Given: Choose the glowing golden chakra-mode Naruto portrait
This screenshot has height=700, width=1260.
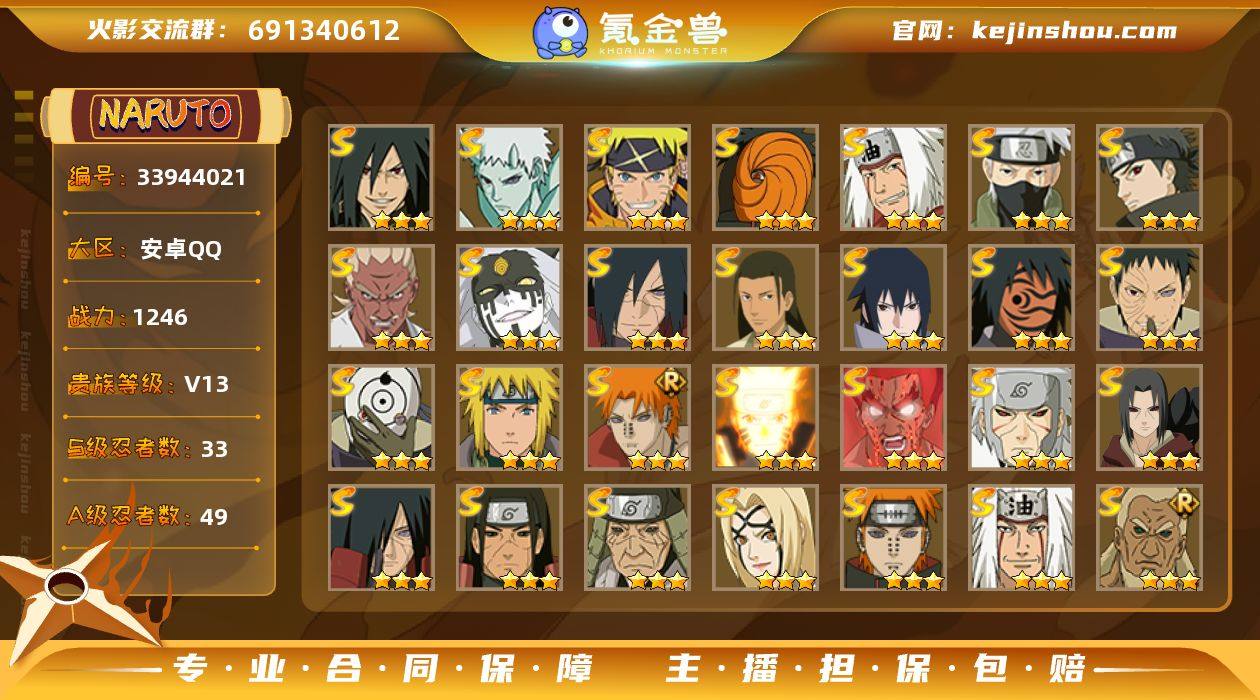Looking at the screenshot, I should coord(765,418).
